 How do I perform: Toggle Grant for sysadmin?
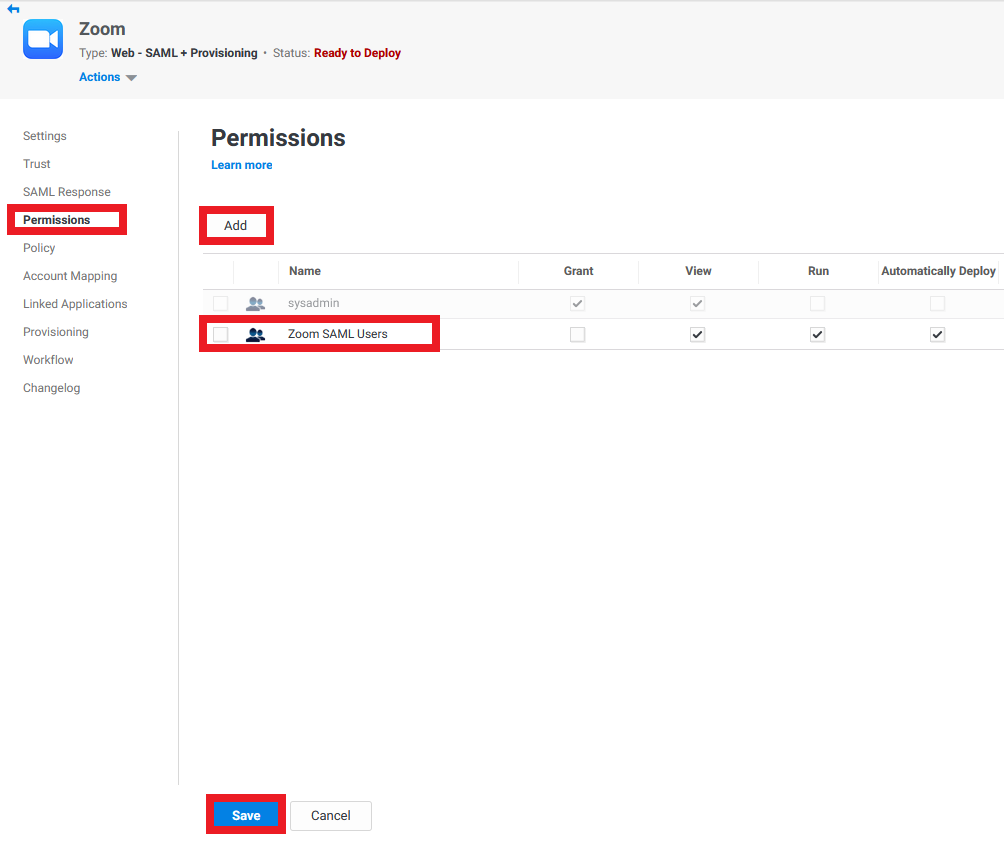coord(578,304)
